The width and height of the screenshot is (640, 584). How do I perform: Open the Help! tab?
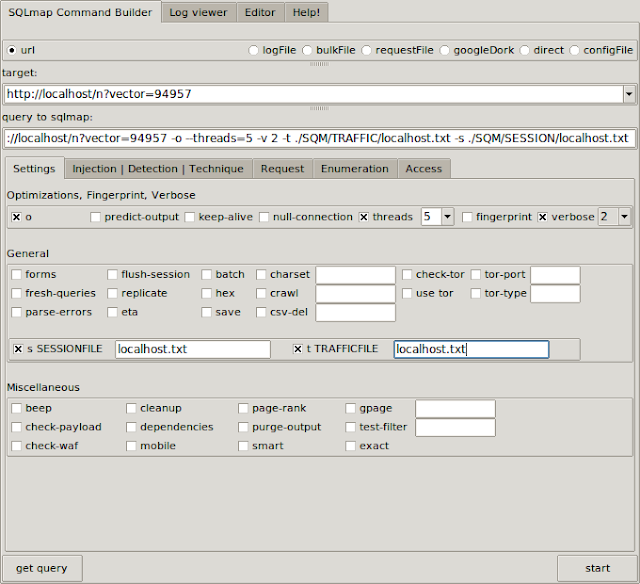(x=306, y=12)
